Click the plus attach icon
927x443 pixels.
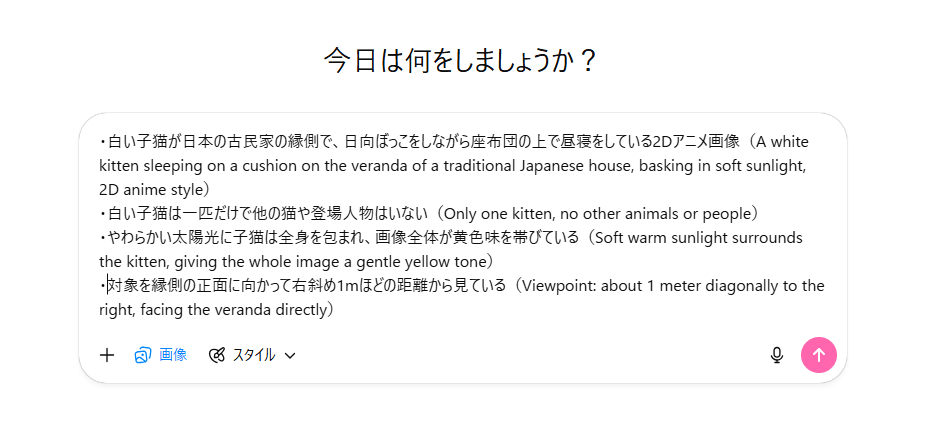(x=107, y=355)
